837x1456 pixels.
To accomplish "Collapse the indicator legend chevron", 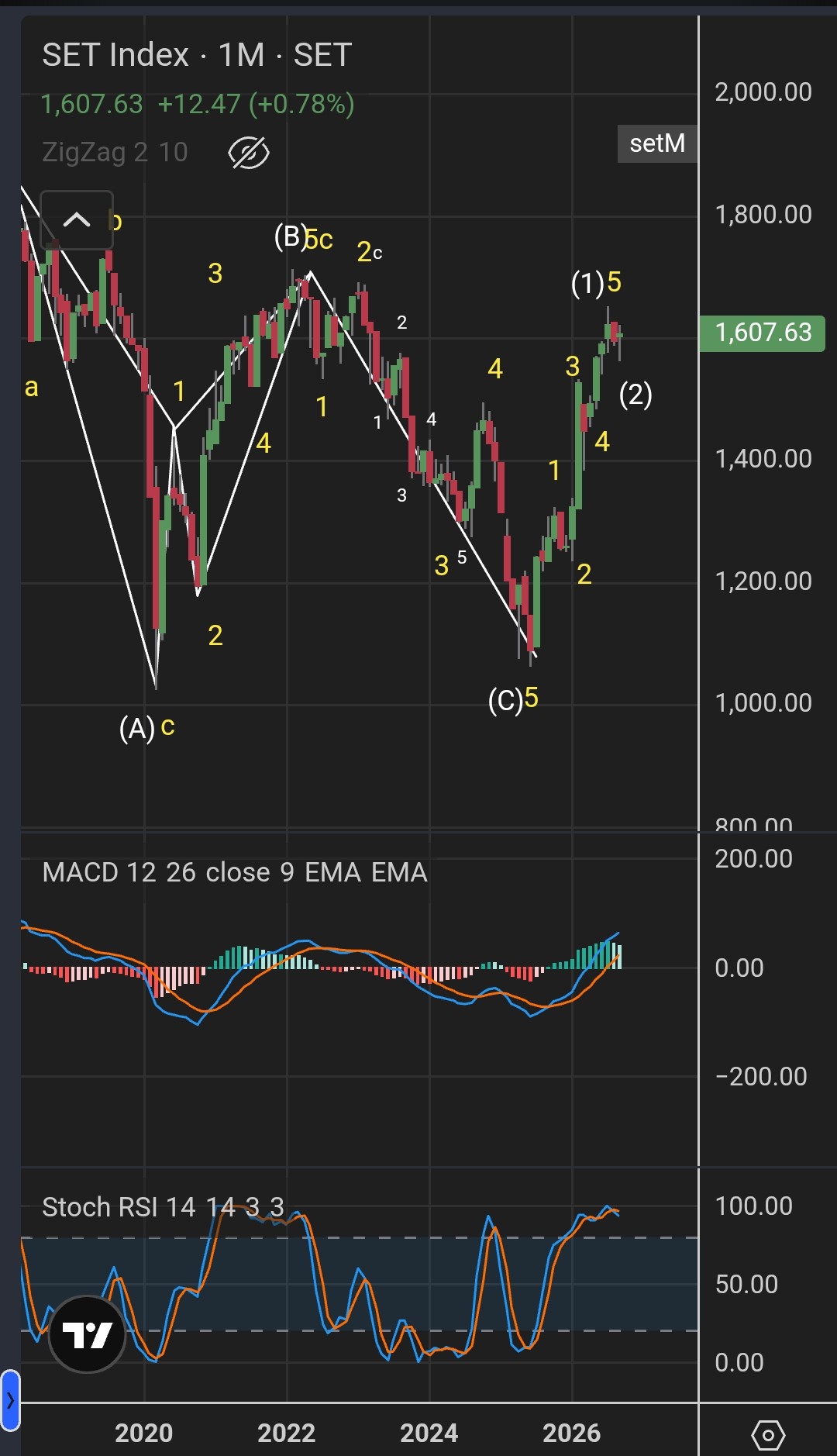I will 76,220.
